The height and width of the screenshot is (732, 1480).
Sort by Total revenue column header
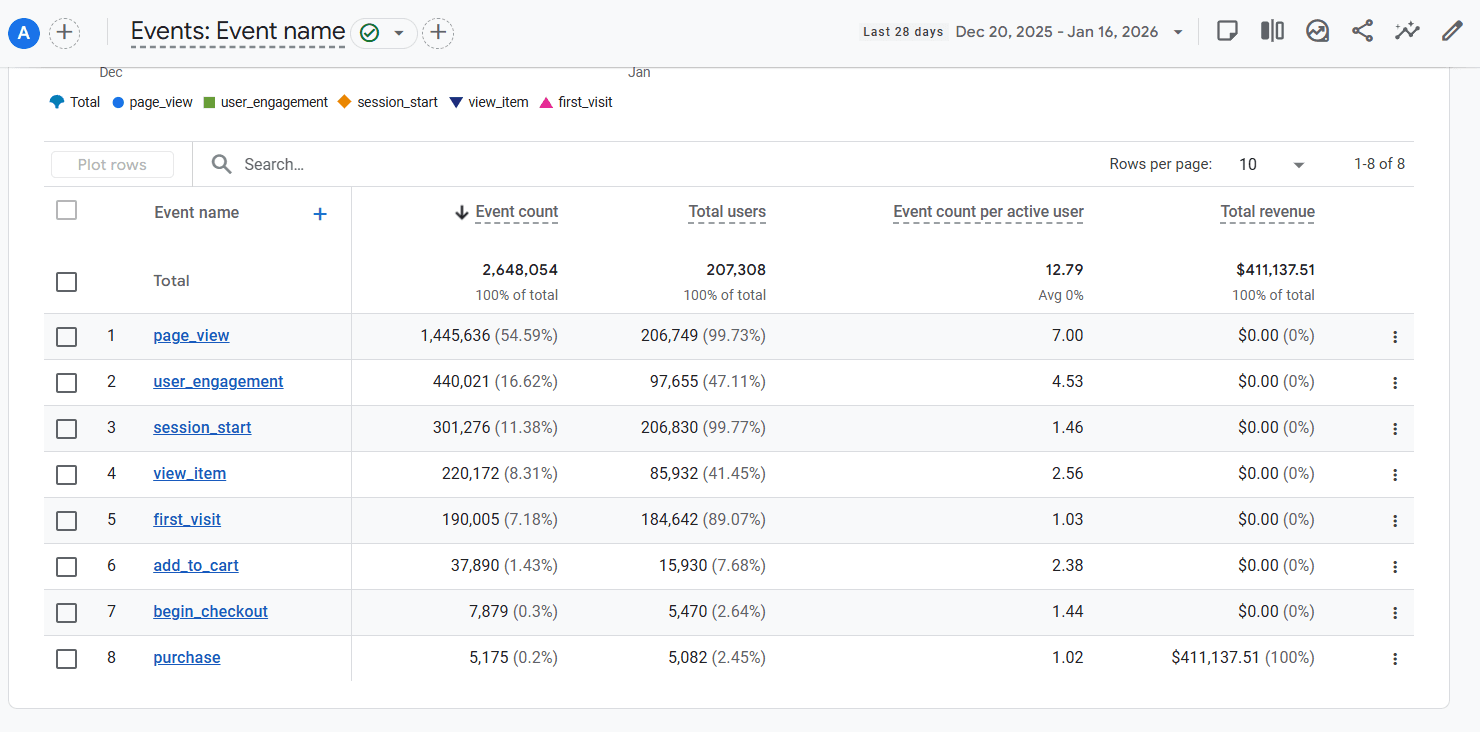pyautogui.click(x=1267, y=212)
